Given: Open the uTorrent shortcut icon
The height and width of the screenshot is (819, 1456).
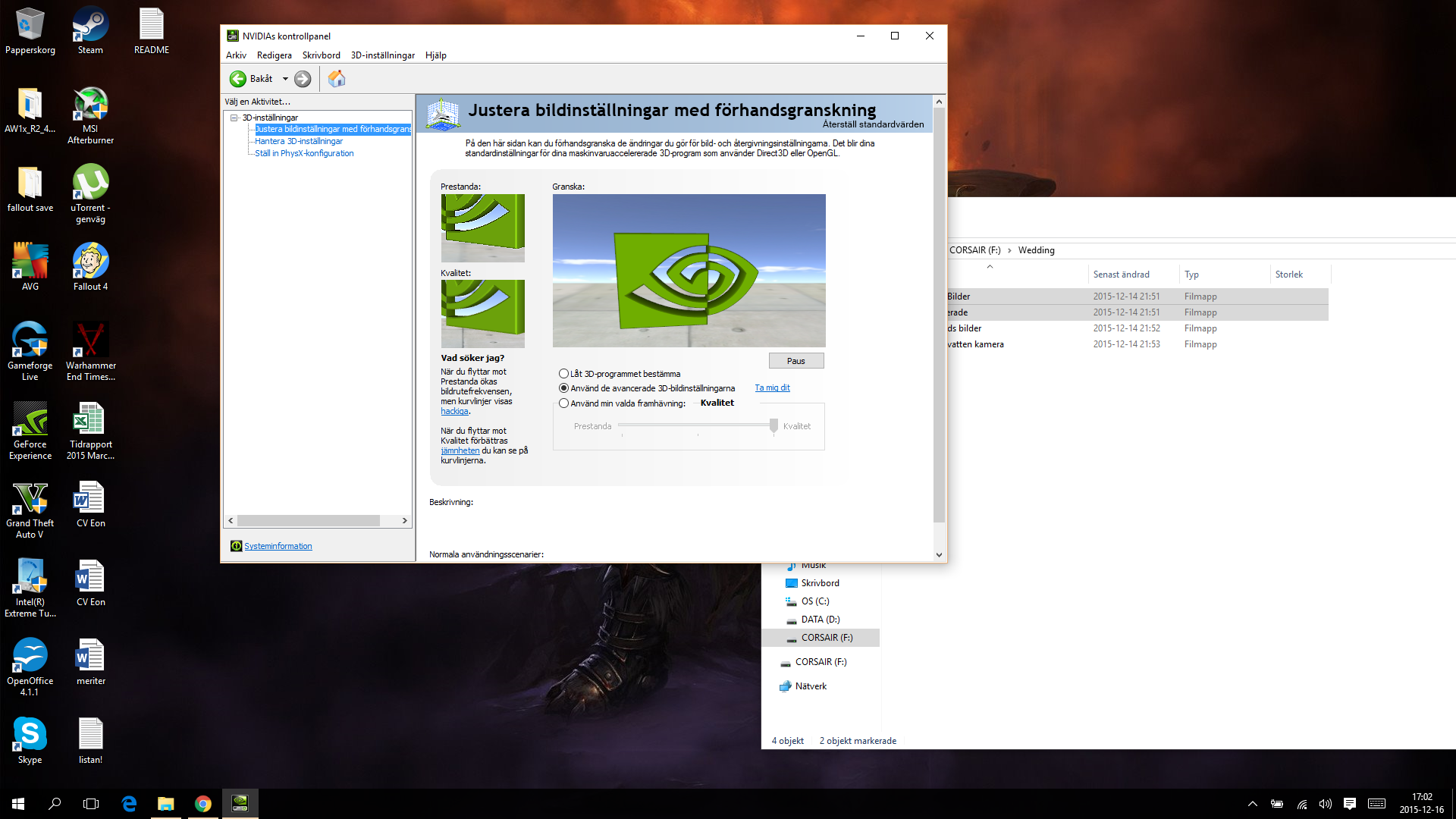Looking at the screenshot, I should coord(90,194).
